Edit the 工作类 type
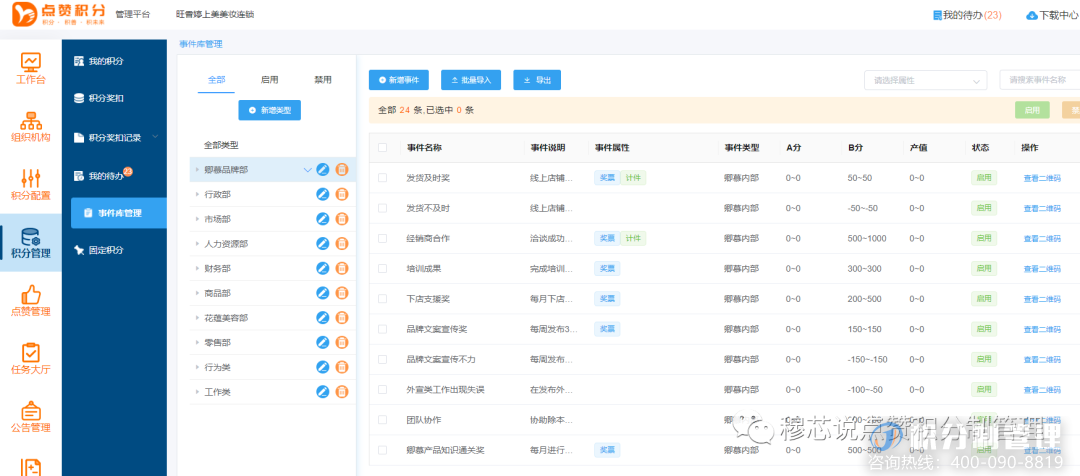 (x=323, y=391)
